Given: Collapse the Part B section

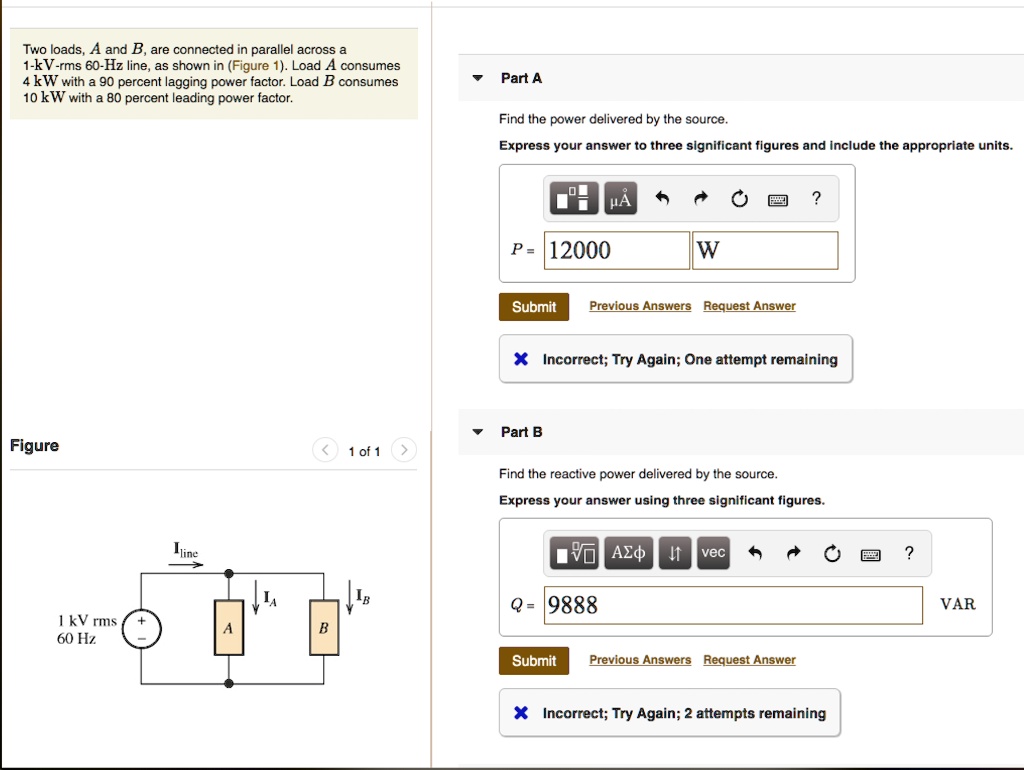Looking at the screenshot, I should click(477, 432).
